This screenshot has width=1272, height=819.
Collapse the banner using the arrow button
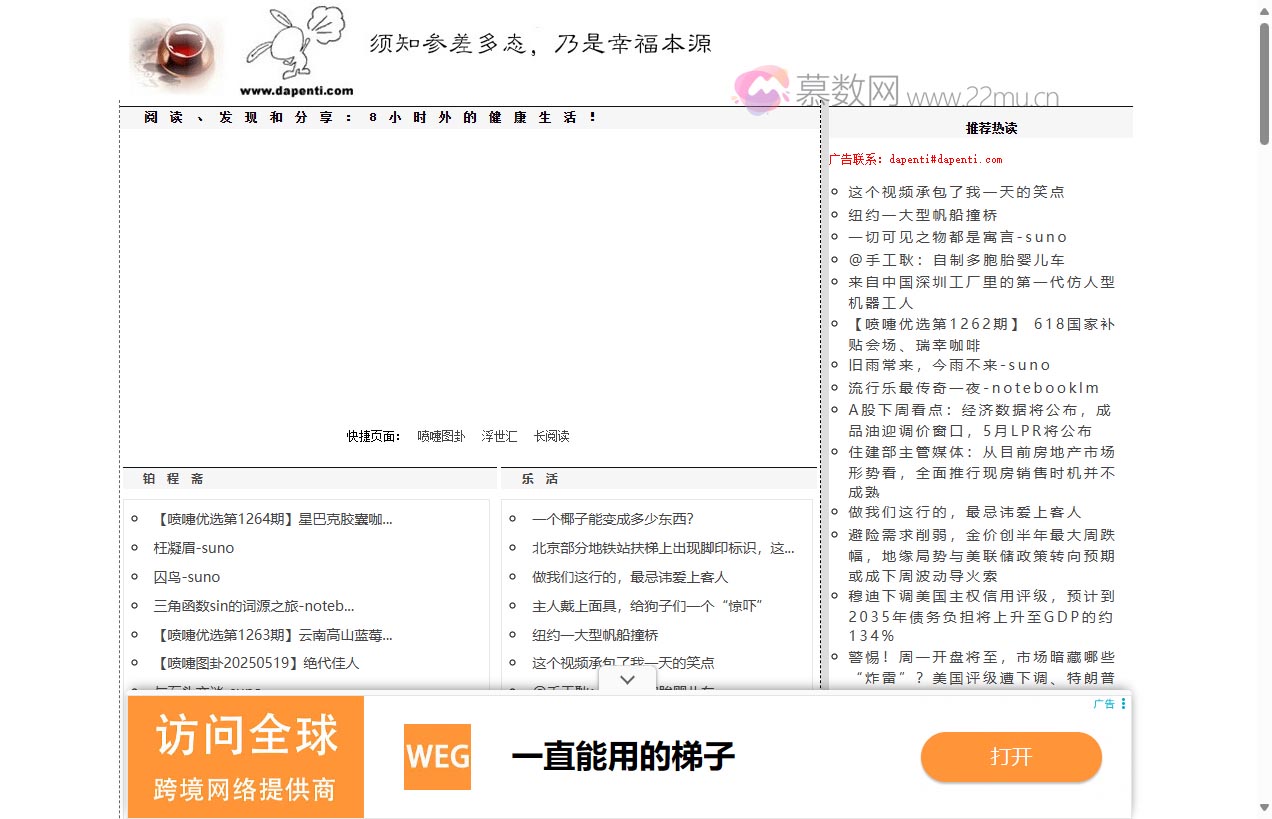627,679
